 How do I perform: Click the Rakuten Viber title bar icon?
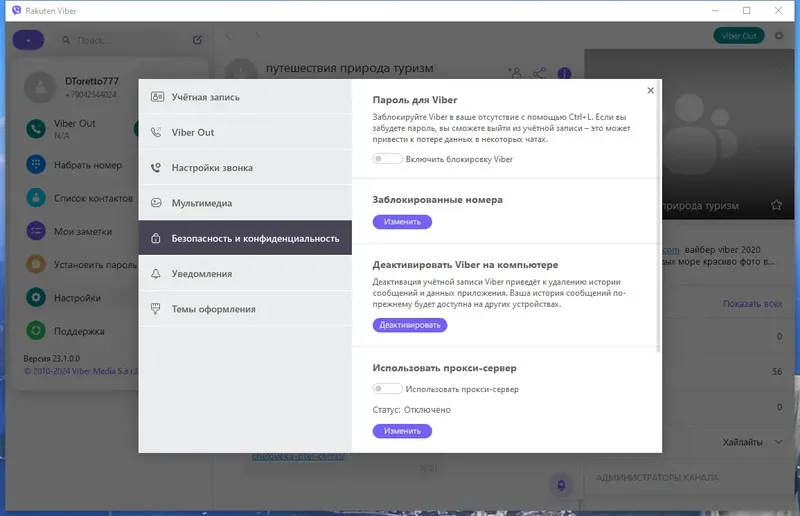point(16,10)
